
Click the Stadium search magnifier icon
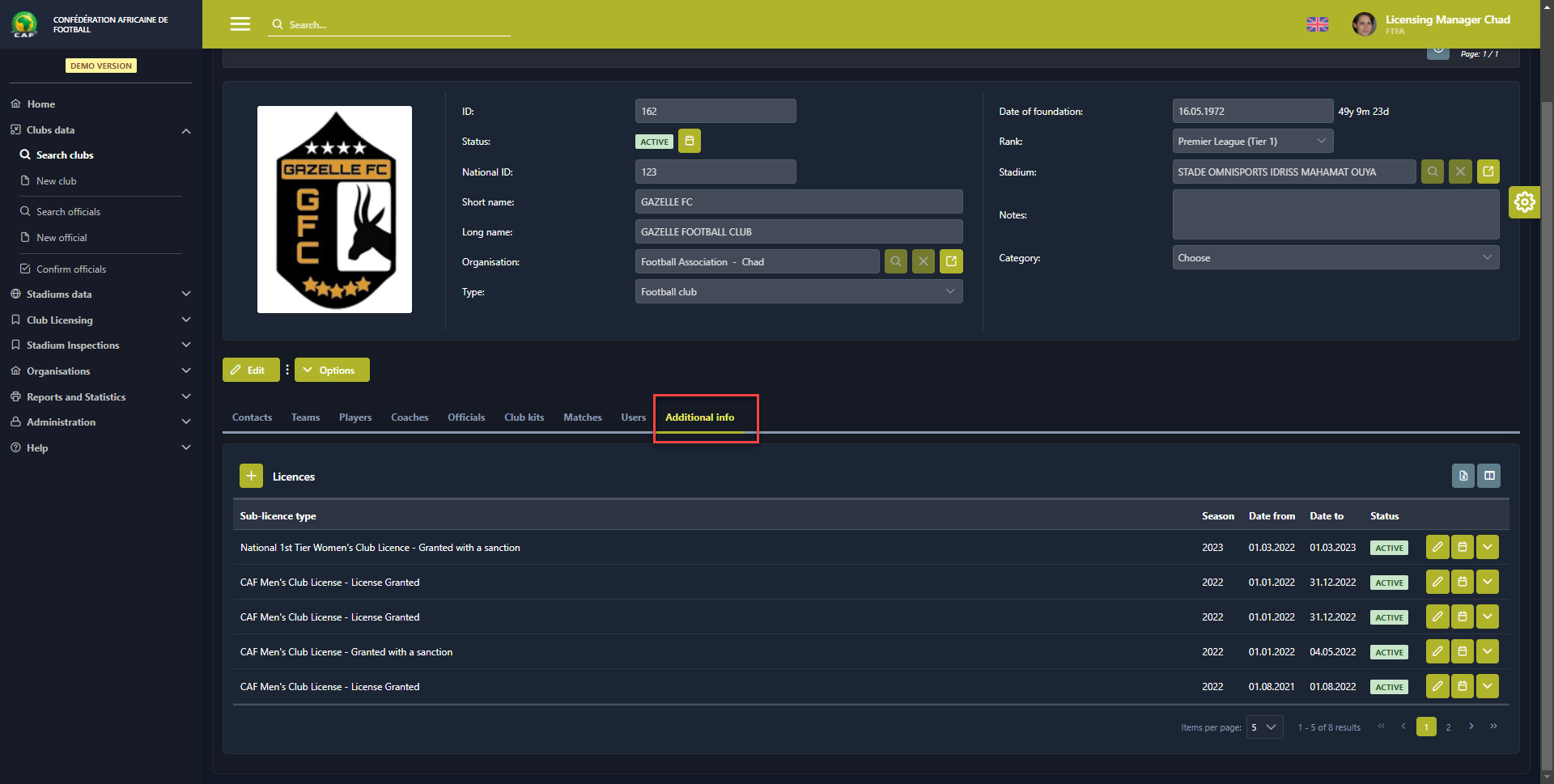click(x=1433, y=172)
